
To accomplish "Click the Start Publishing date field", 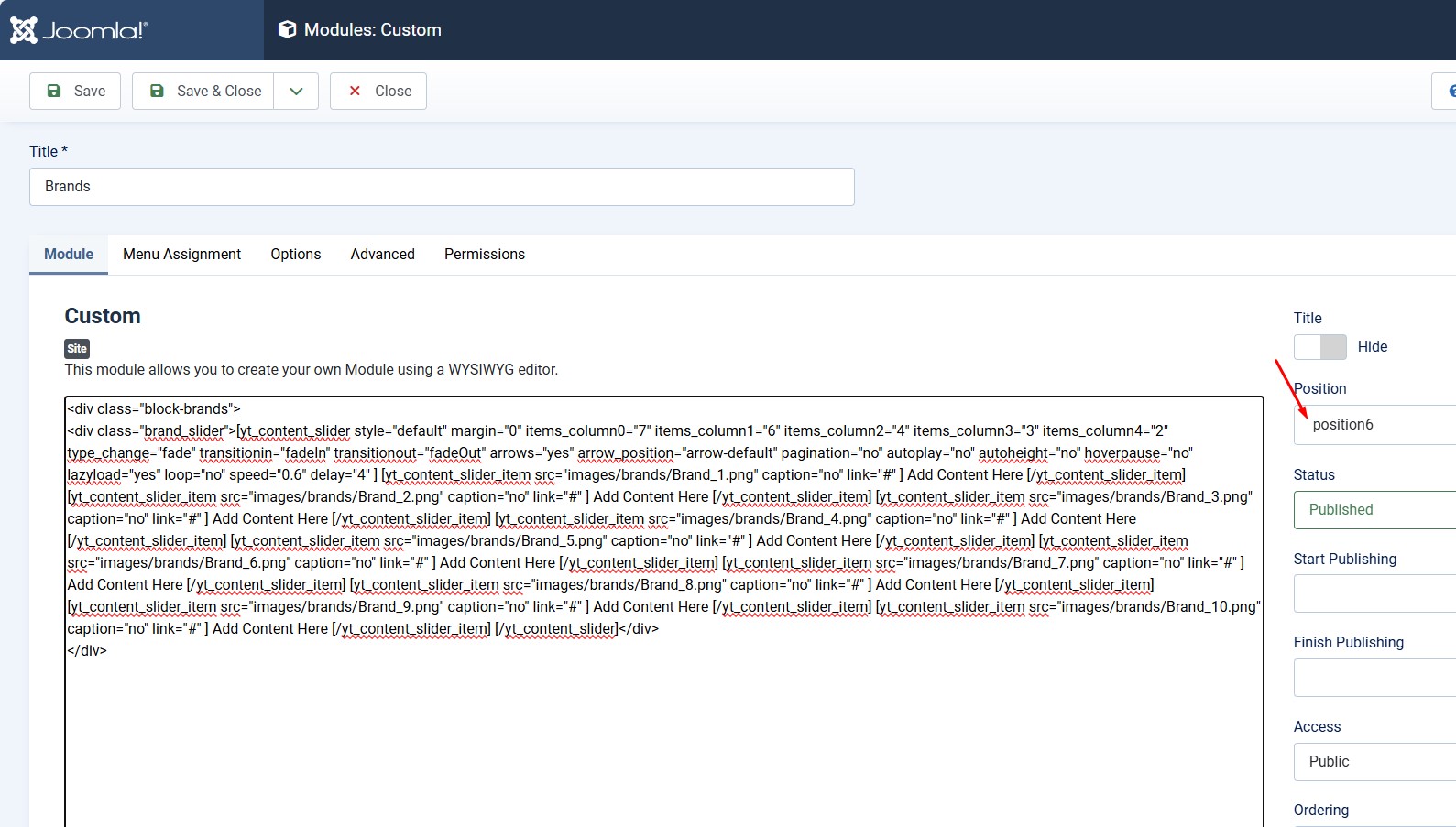I will [1374, 593].
